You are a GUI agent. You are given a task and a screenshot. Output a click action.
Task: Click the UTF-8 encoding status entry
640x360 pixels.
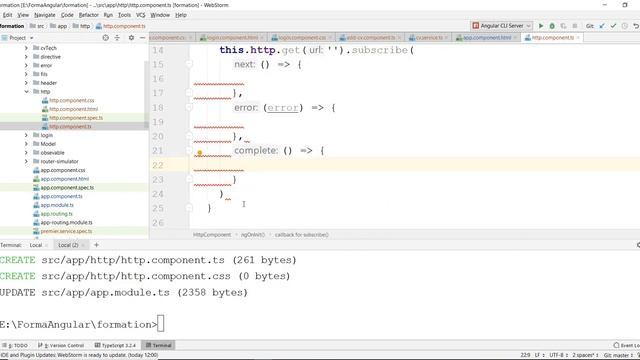(x=558, y=355)
